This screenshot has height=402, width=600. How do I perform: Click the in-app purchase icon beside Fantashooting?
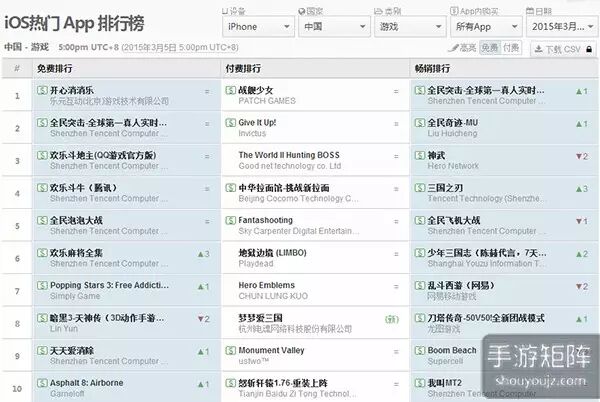coord(231,220)
